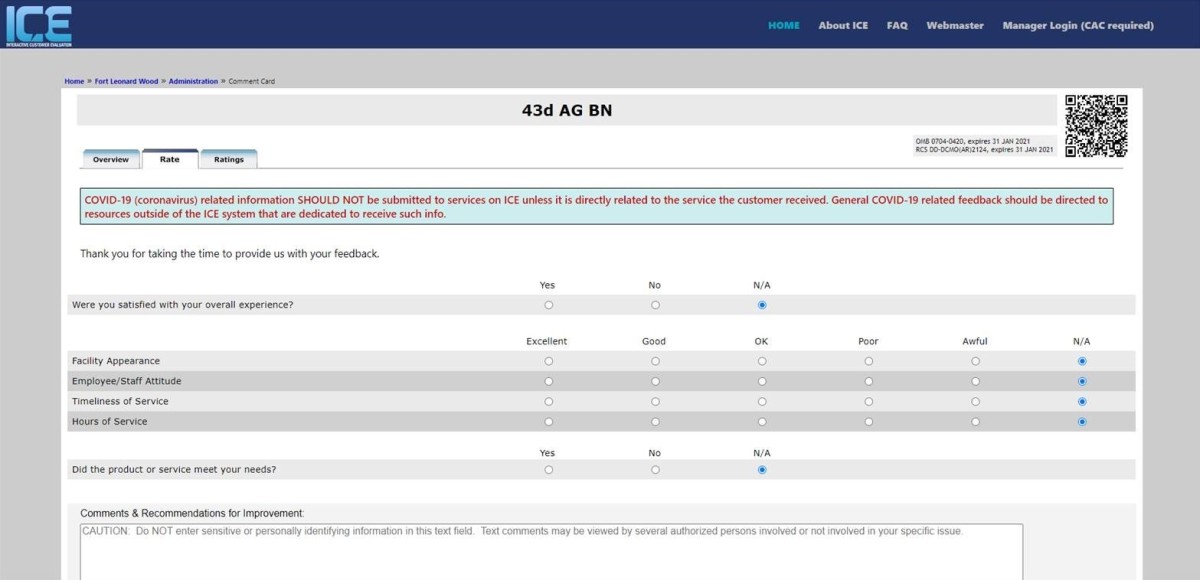Switch to the Overview tab

110,159
